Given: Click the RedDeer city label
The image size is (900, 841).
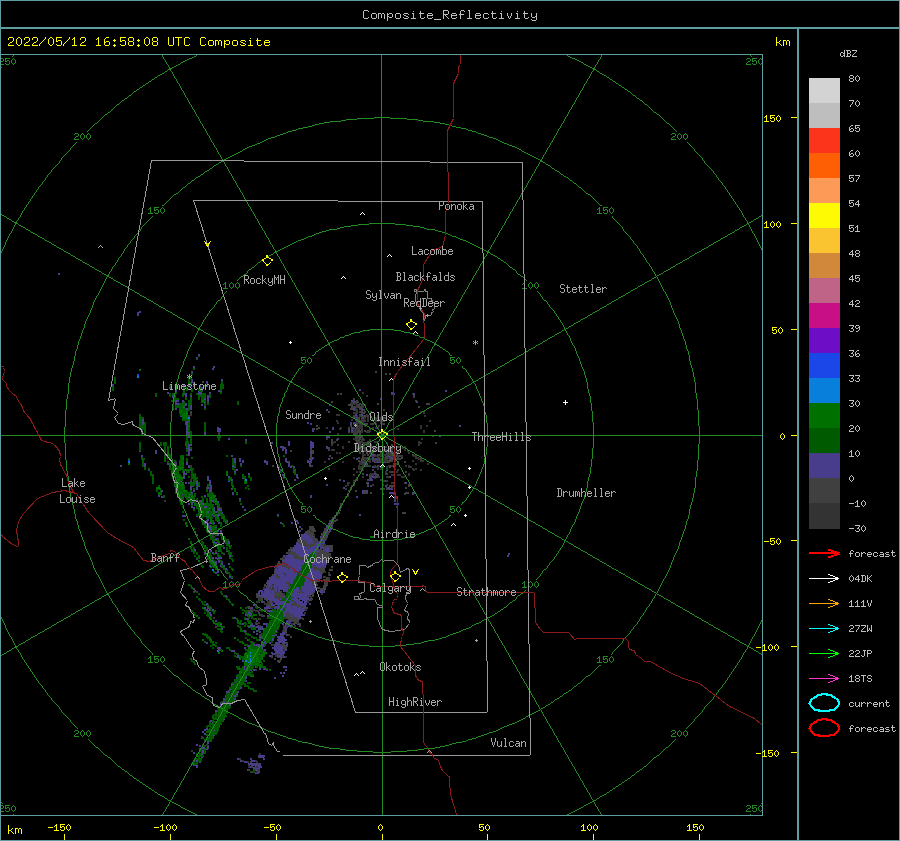Looking at the screenshot, I should click(x=424, y=303).
